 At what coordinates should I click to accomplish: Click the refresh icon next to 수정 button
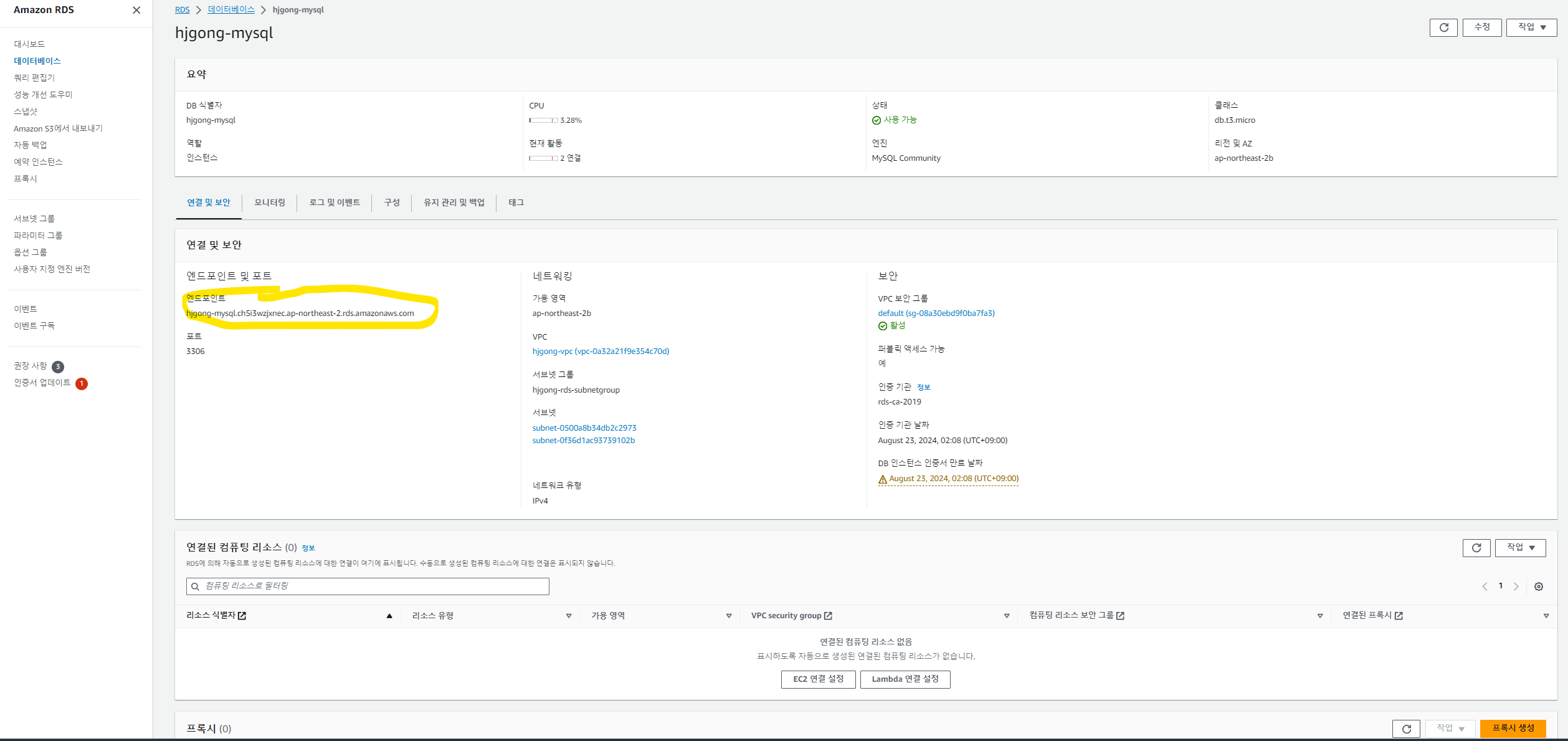coord(1443,27)
